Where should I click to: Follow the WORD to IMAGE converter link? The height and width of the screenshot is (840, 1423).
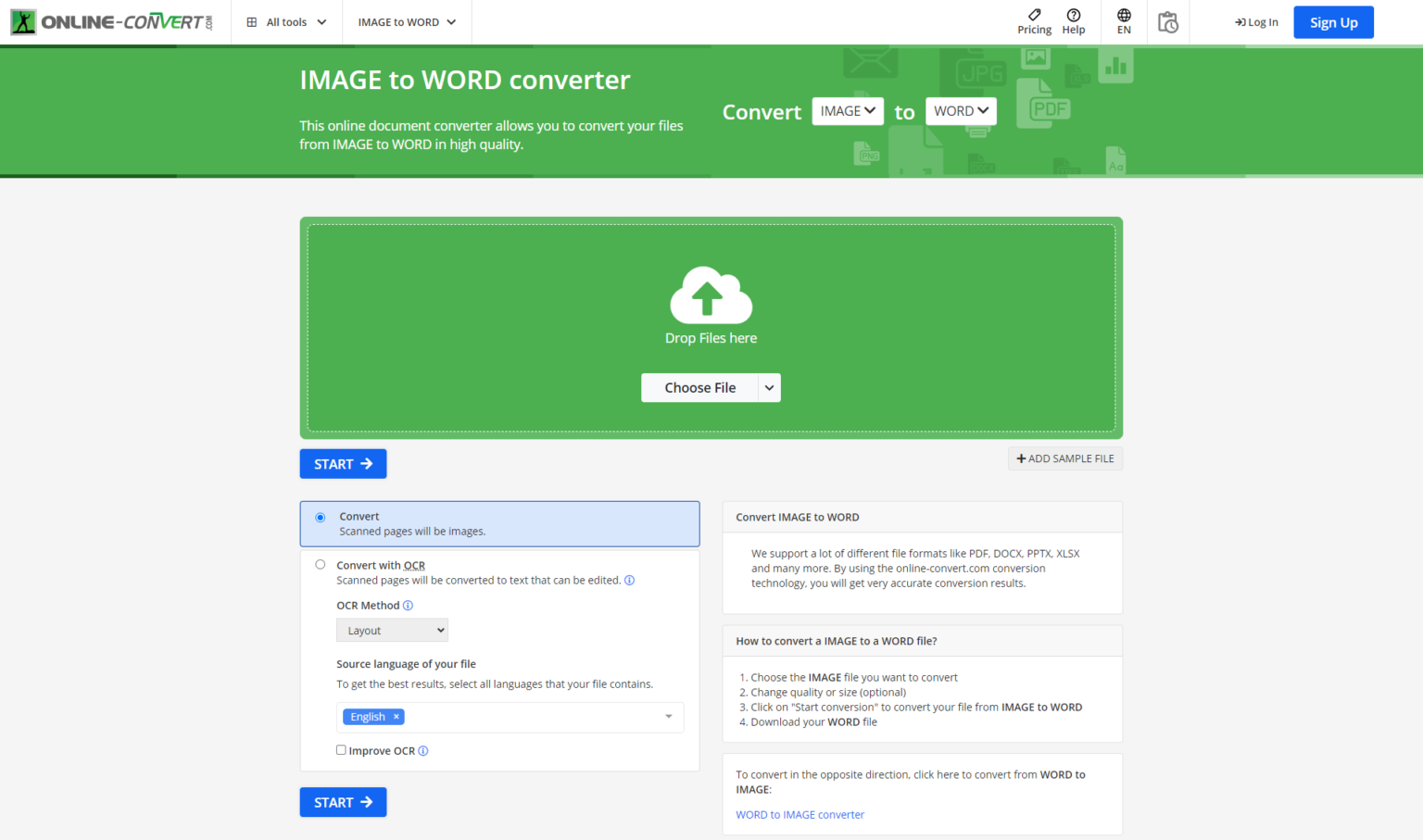tap(800, 815)
